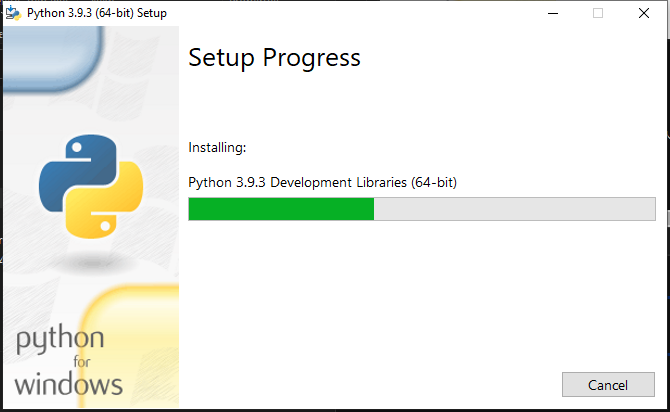
Task: Click the Setup Progress heading
Action: [x=274, y=58]
